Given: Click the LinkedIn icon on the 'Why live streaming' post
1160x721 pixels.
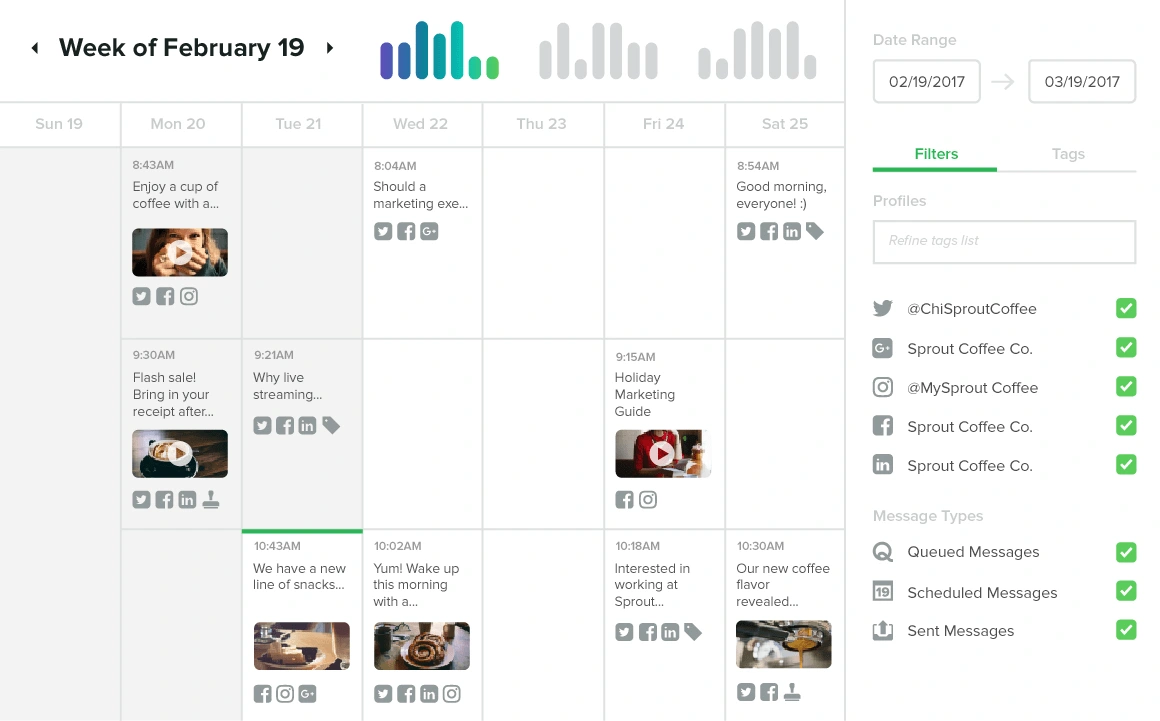Looking at the screenshot, I should click(x=307, y=425).
